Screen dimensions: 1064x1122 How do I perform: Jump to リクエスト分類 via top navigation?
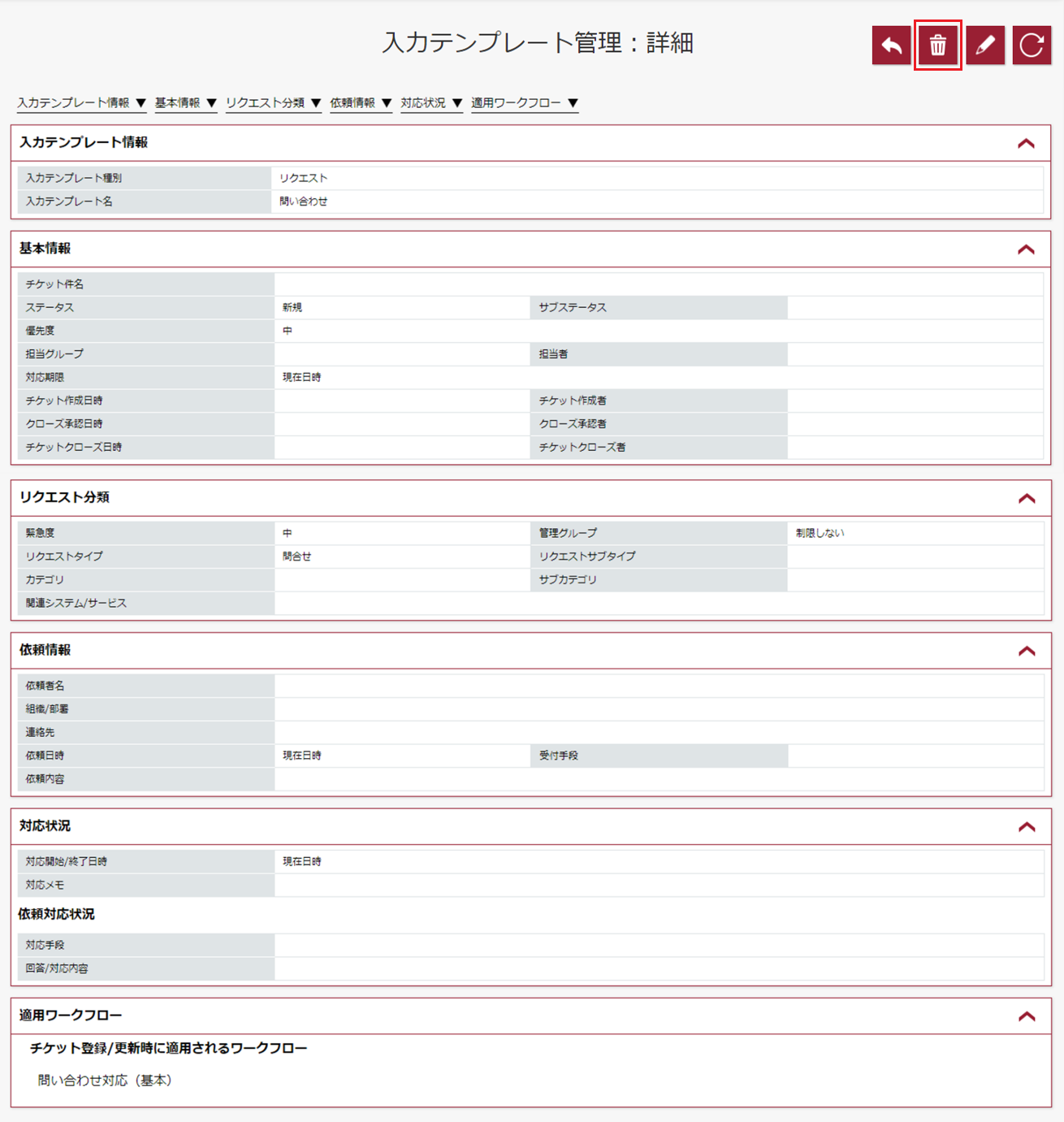coord(273,102)
